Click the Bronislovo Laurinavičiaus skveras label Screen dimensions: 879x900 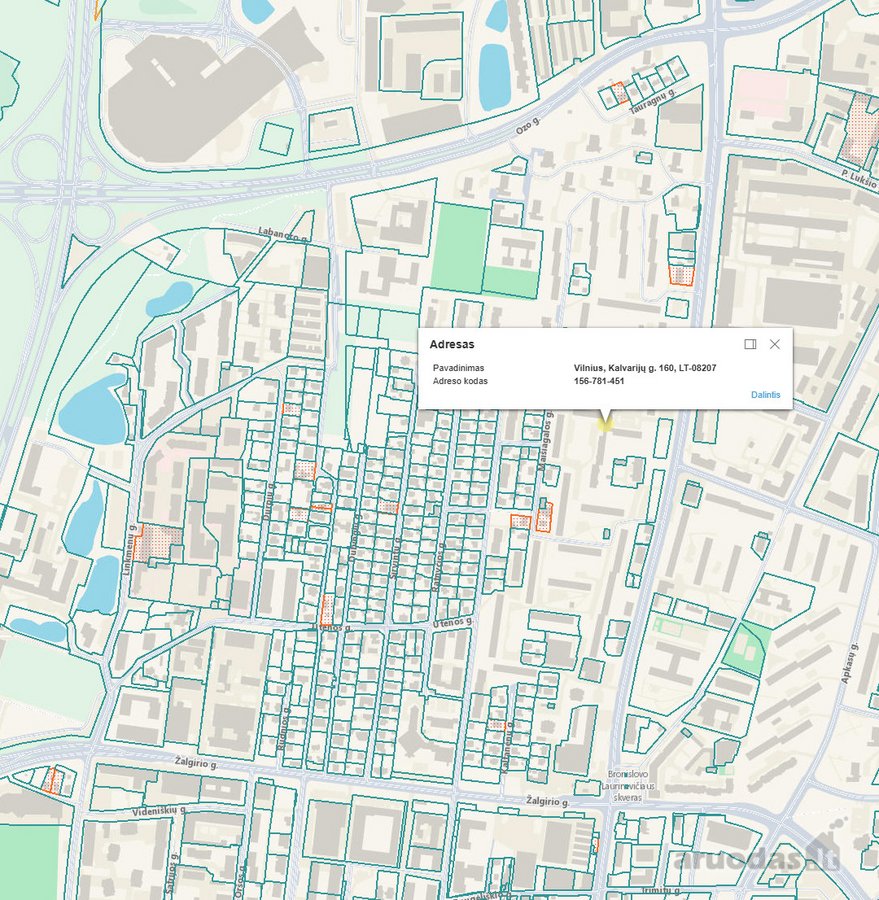pos(628,786)
